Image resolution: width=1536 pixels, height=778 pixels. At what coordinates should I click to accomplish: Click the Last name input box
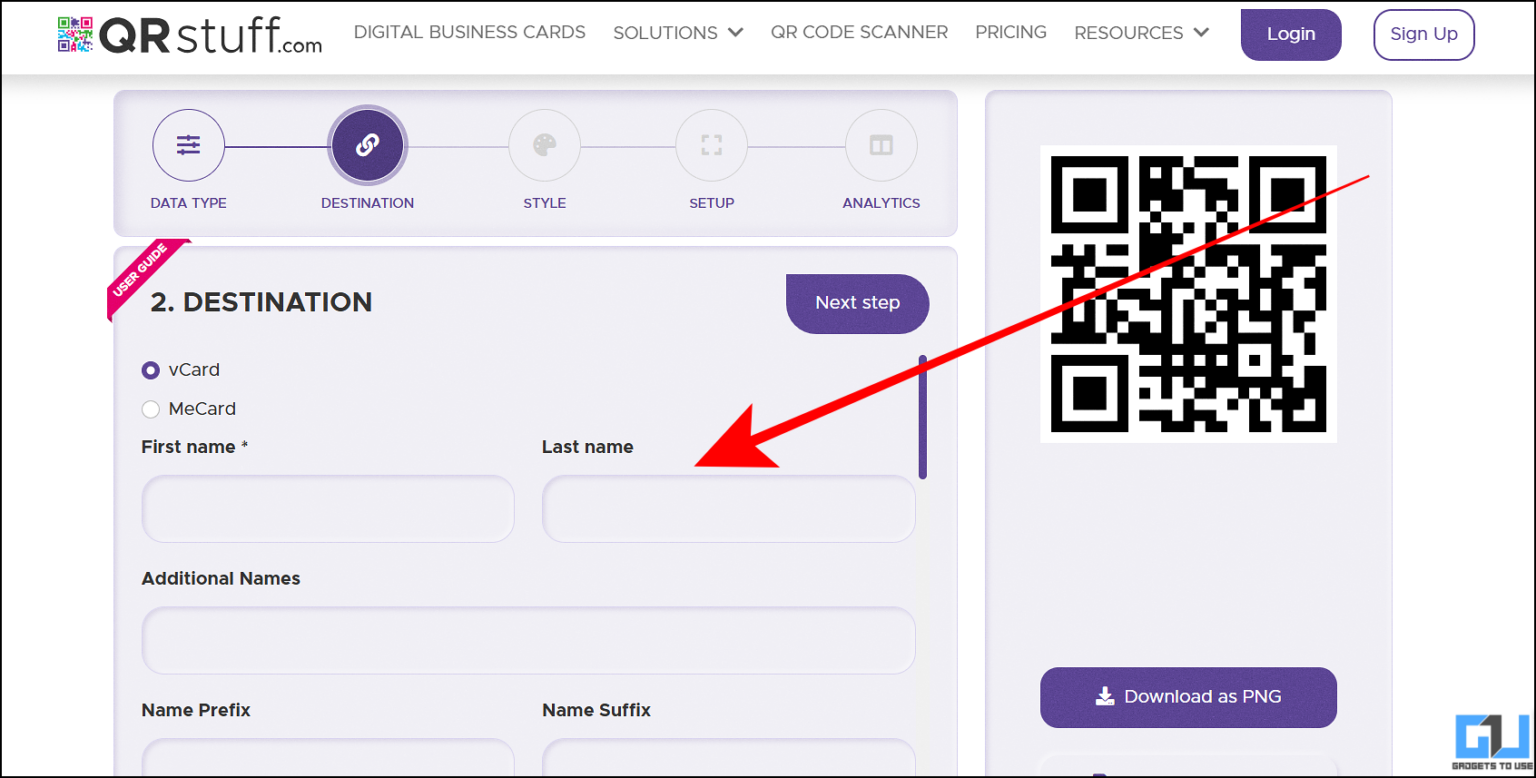tap(728, 509)
